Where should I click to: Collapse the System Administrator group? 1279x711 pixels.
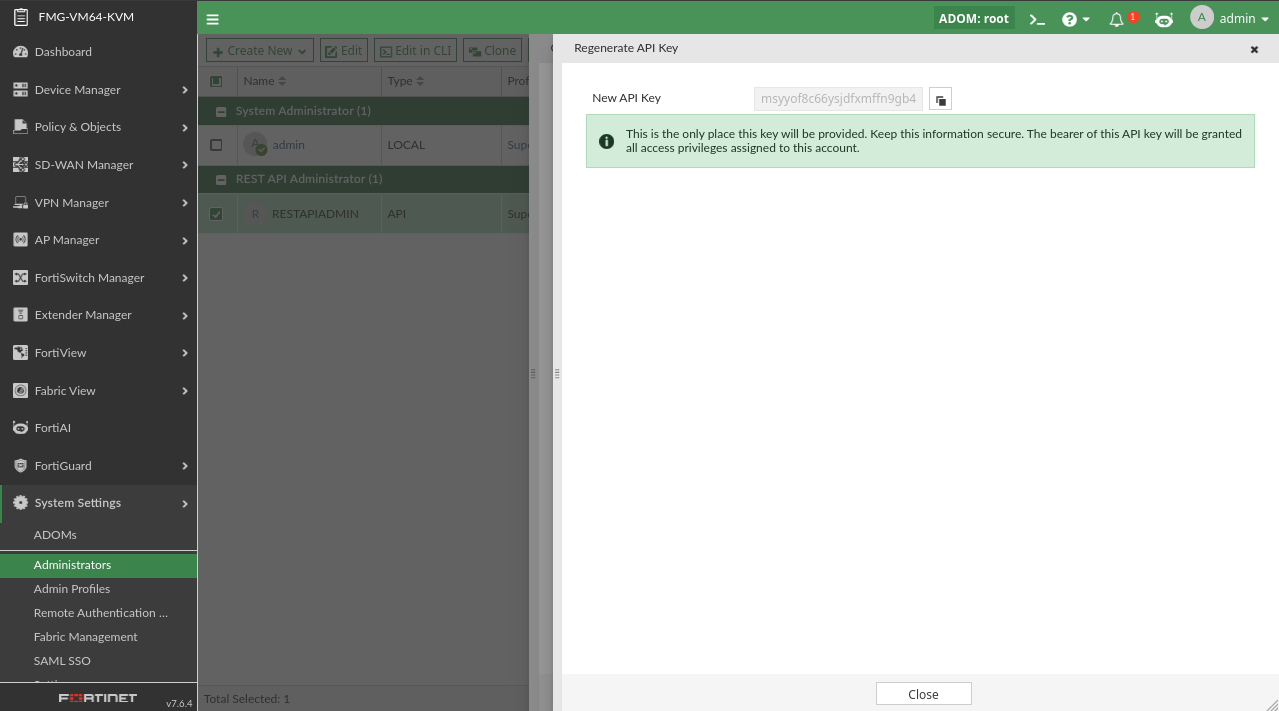point(221,112)
